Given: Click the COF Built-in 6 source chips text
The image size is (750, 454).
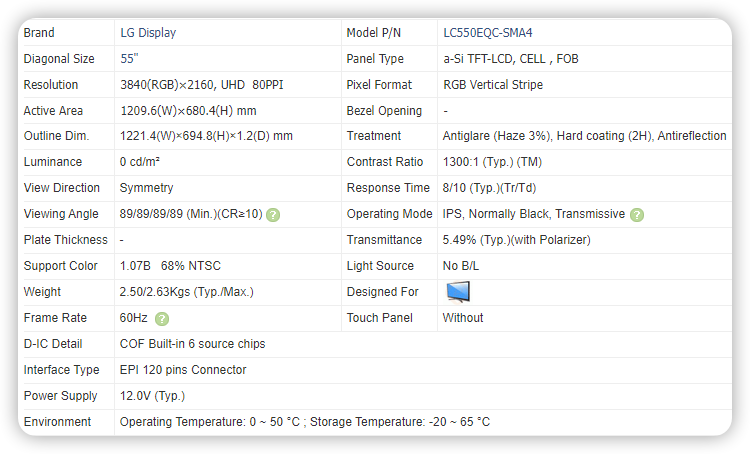Looking at the screenshot, I should click(x=192, y=344).
